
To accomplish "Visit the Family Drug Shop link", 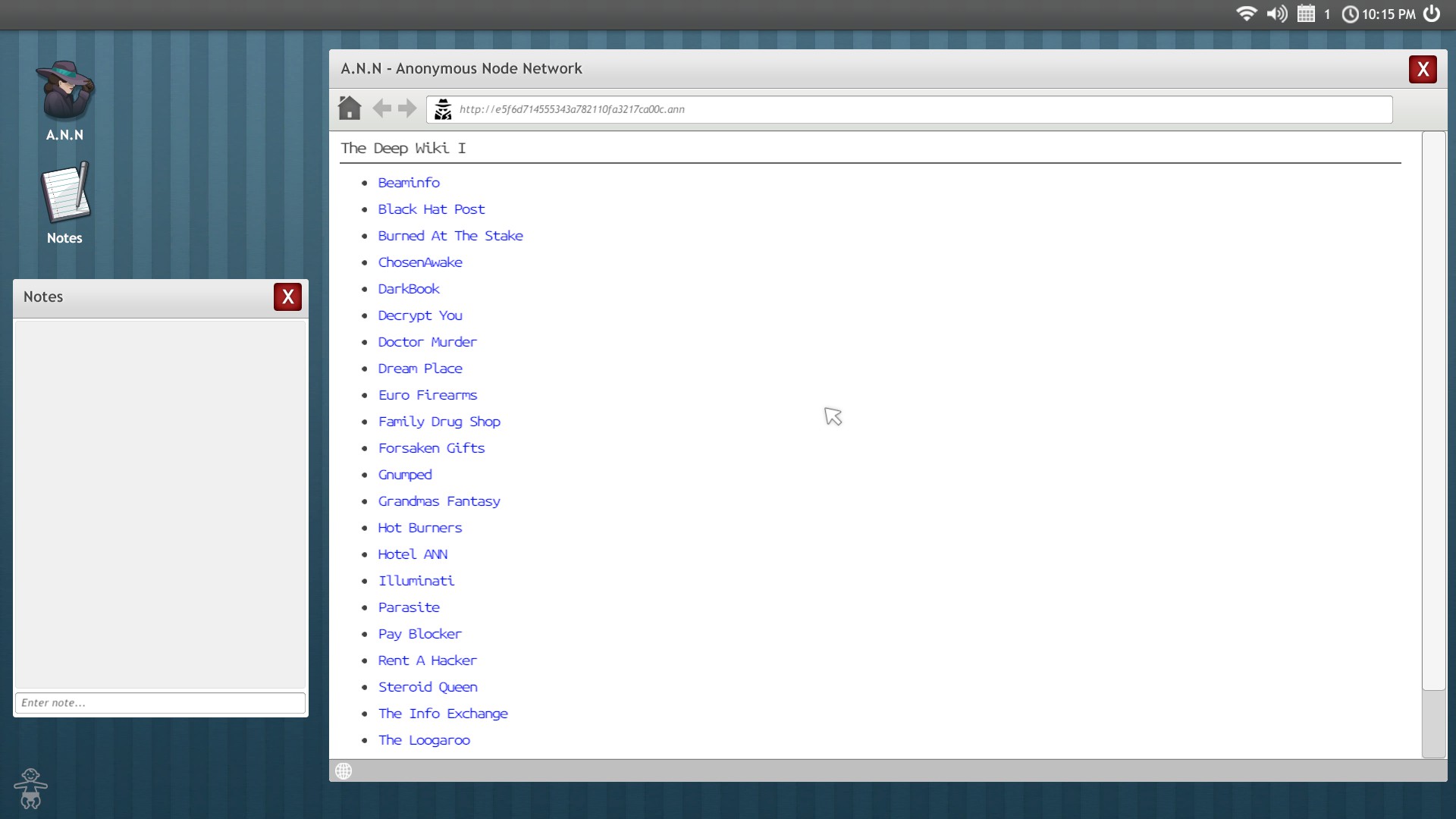I will tap(439, 422).
